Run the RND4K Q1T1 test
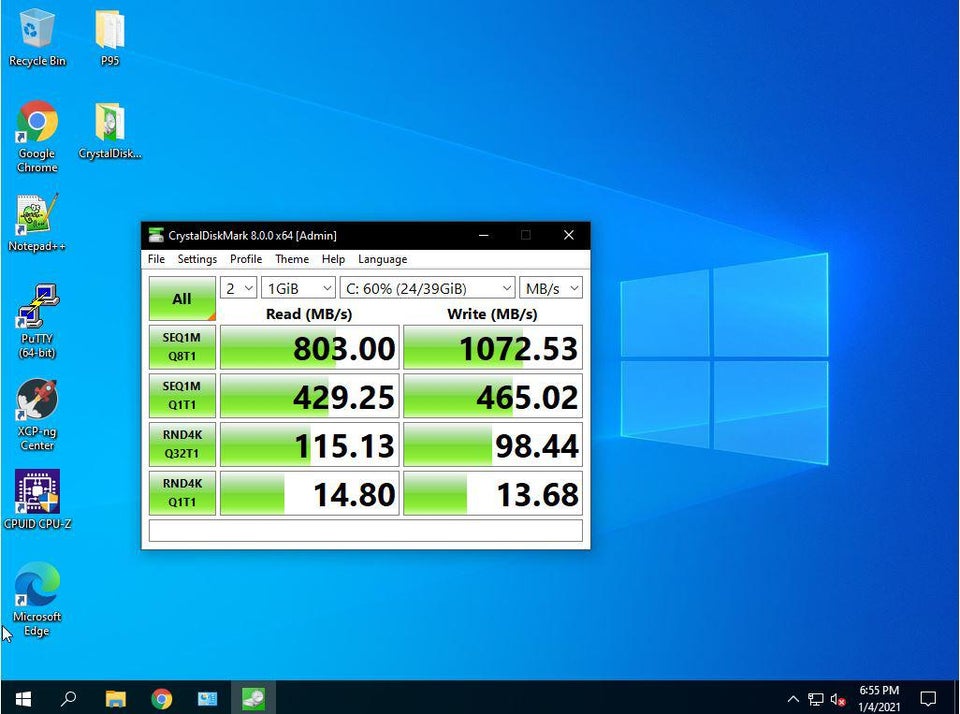 pyautogui.click(x=182, y=493)
